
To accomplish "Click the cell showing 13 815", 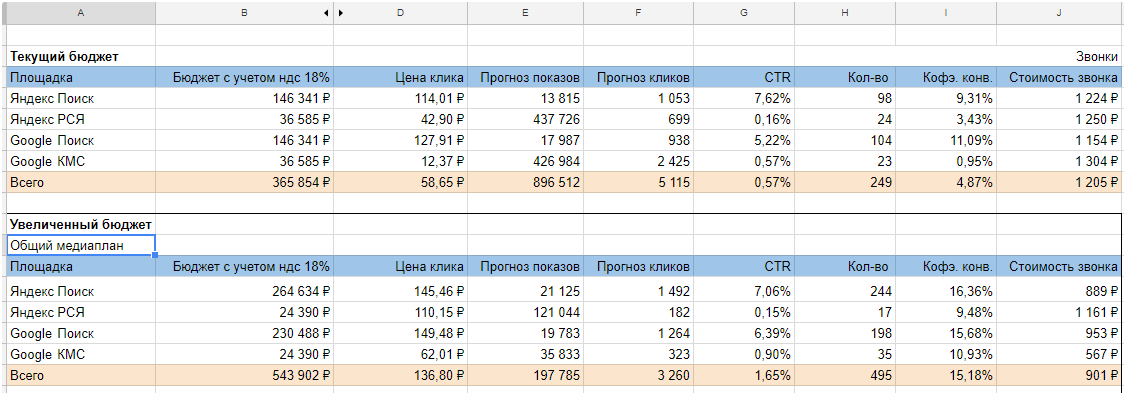I will coord(525,98).
